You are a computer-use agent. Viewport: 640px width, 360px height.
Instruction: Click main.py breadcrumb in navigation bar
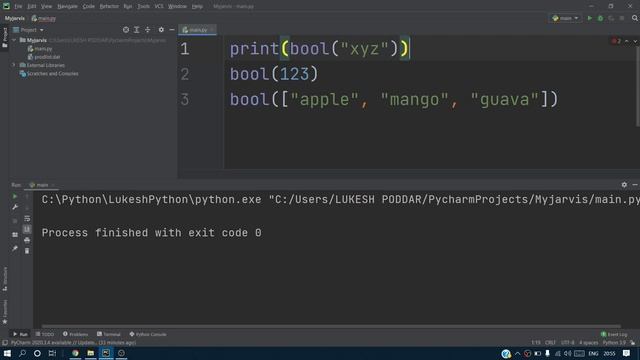(x=44, y=18)
